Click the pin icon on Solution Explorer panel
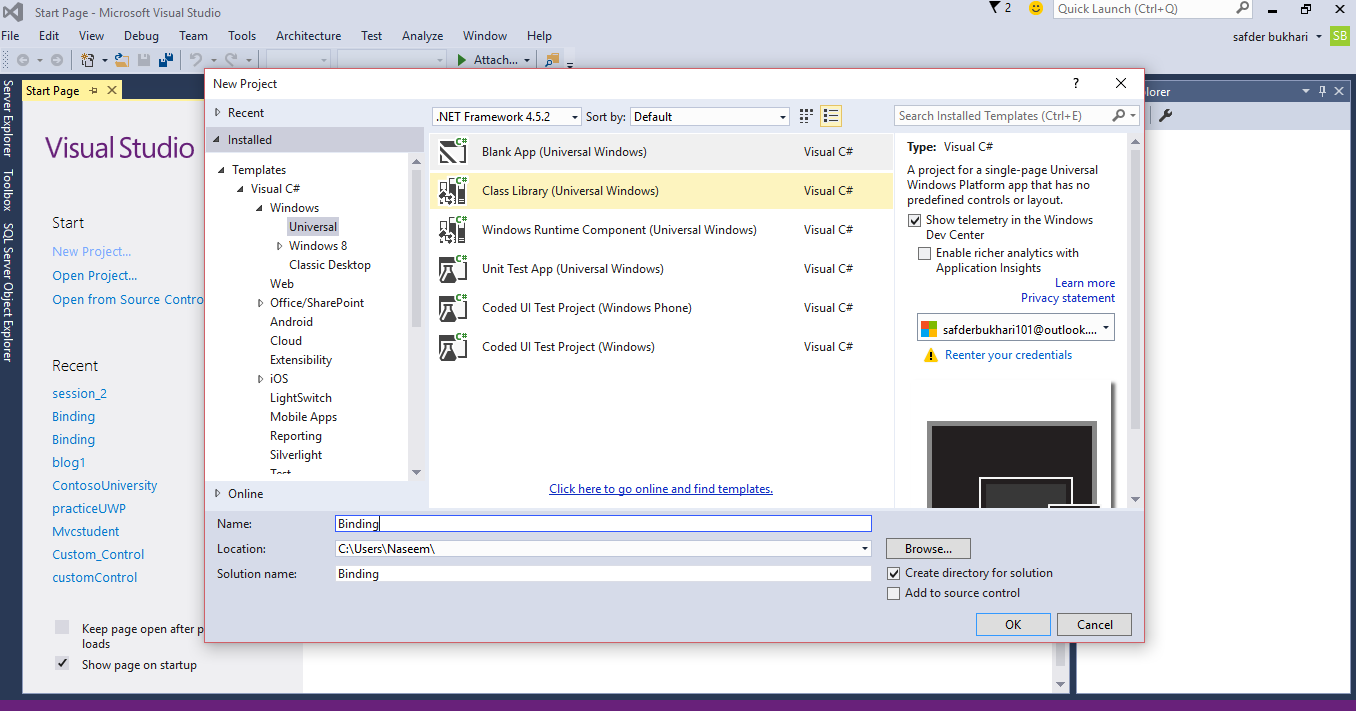This screenshot has height=711, width=1356. [1323, 91]
